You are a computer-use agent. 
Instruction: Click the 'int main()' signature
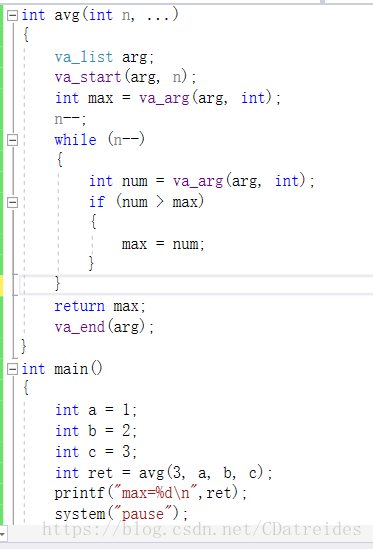[x=62, y=369]
